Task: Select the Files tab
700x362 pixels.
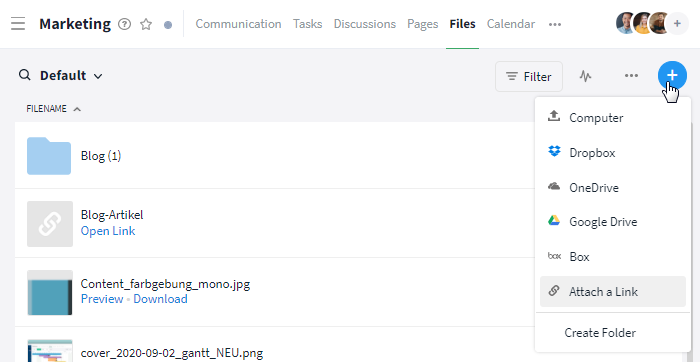Action: (462, 24)
